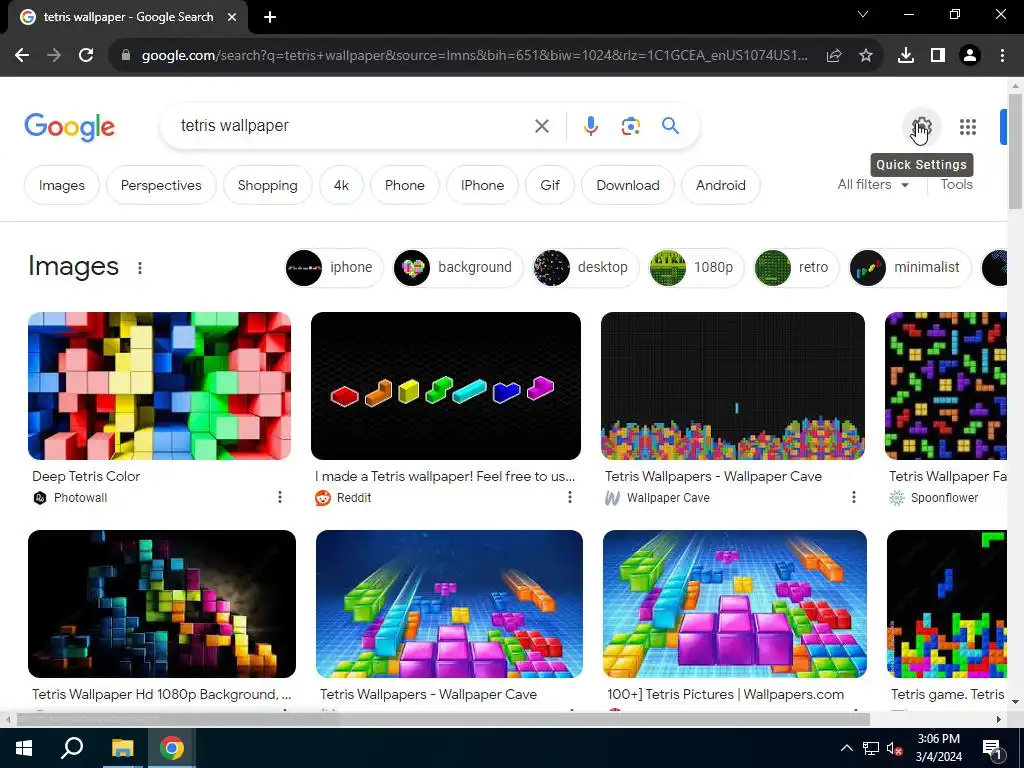Open more options for Photowall result
Viewport: 1024px width, 768px height.
click(280, 497)
